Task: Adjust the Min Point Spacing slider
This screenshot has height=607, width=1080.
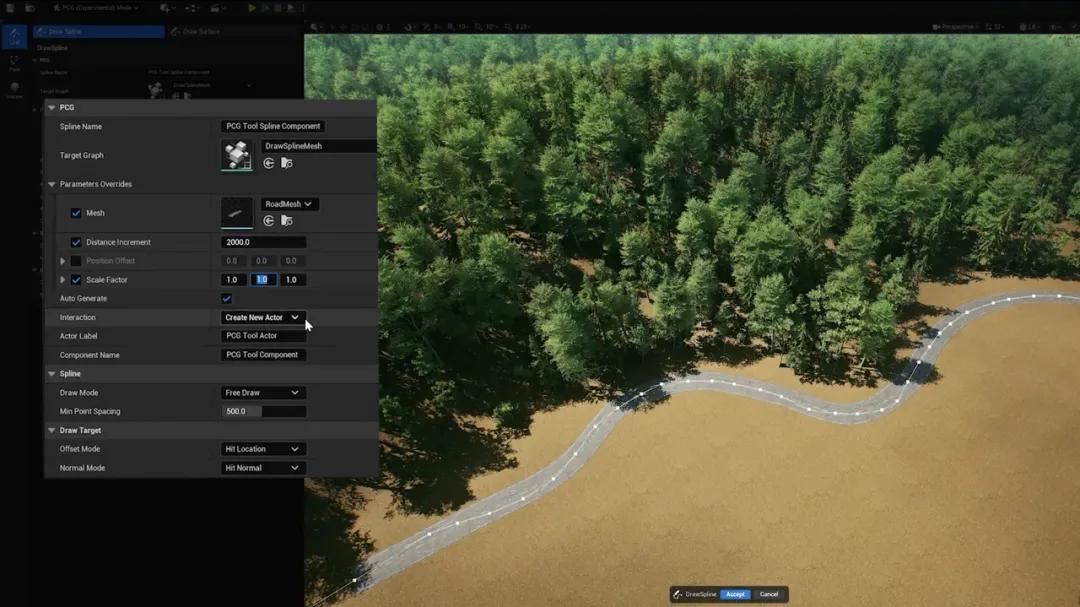Action: 263,412
